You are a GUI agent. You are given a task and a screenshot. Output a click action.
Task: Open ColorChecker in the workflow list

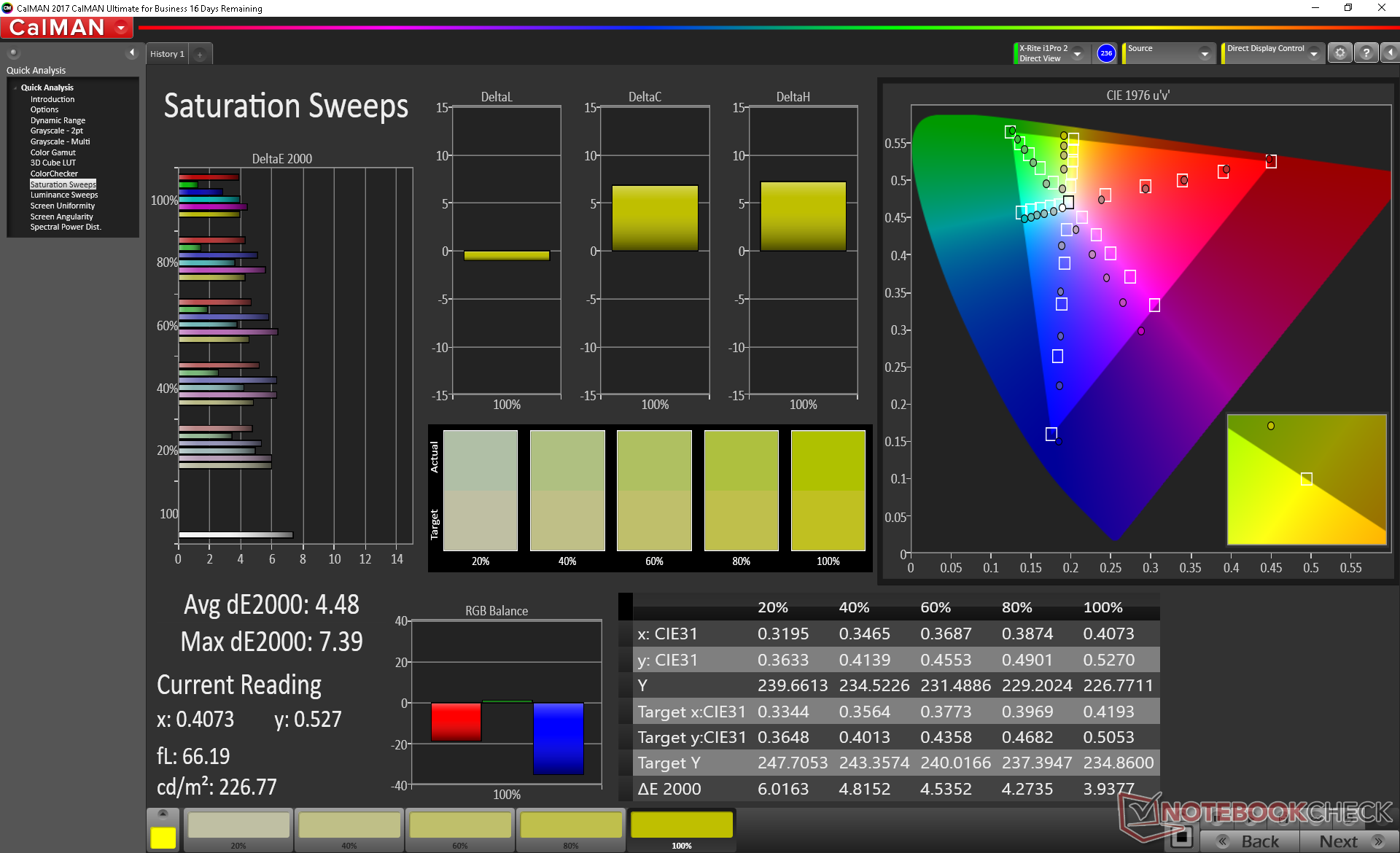pos(54,174)
